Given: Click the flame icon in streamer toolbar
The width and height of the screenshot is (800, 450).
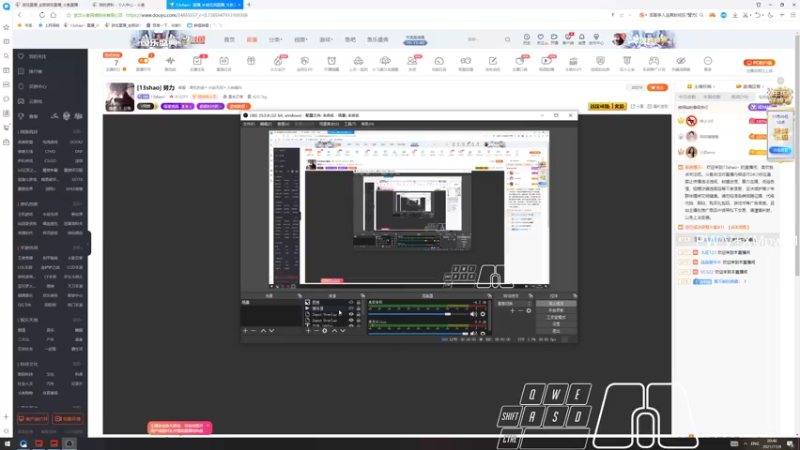Looking at the screenshot, I should pyautogui.click(x=278, y=61).
